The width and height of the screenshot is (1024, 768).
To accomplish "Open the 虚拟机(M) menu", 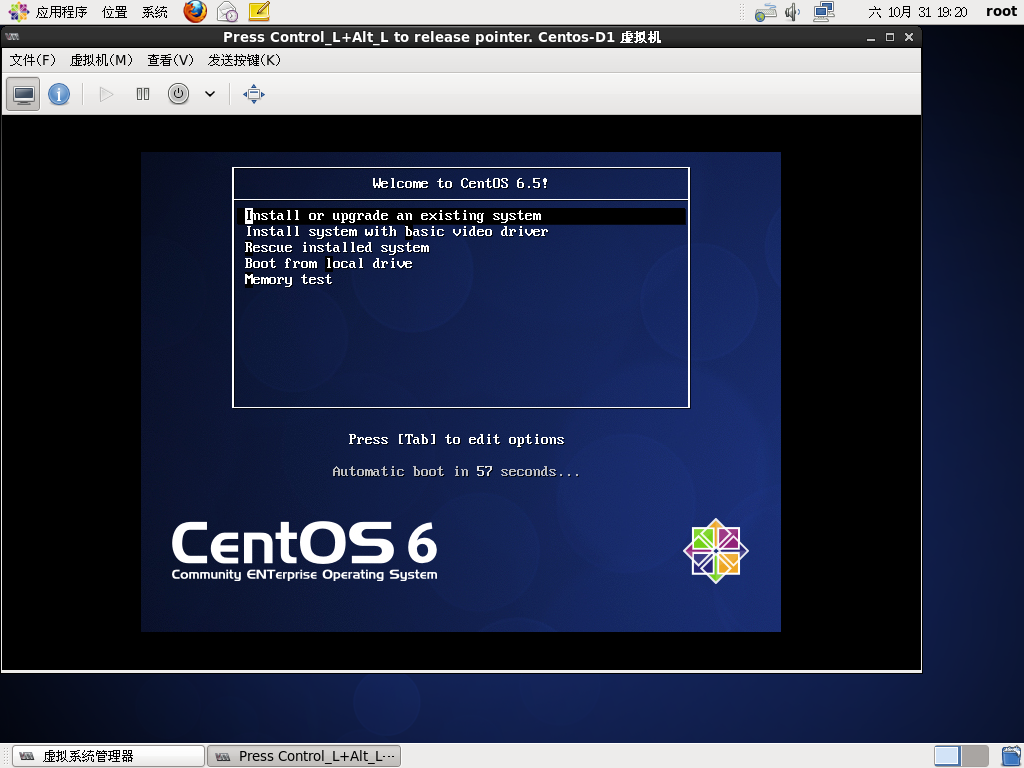I will click(101, 60).
